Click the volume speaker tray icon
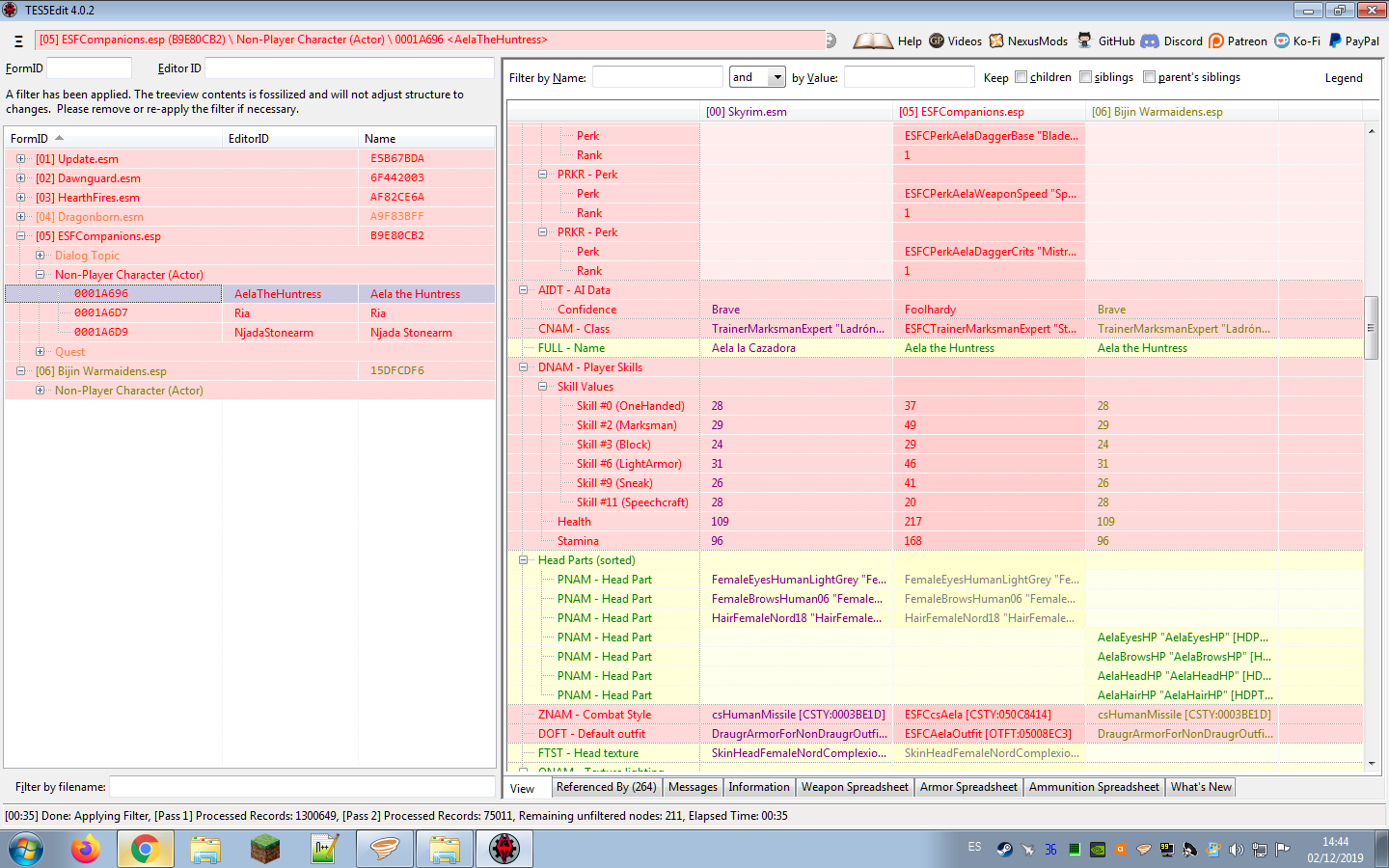 (1236, 850)
